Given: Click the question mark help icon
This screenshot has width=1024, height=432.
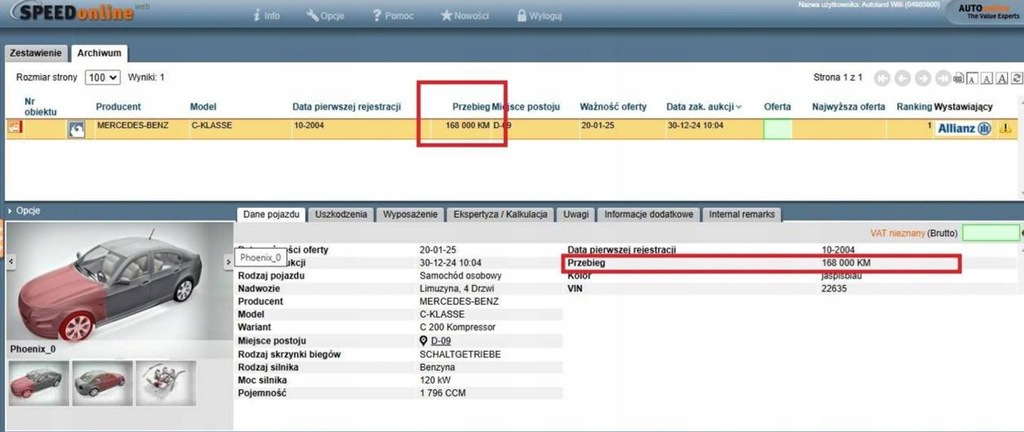Looking at the screenshot, I should [377, 15].
